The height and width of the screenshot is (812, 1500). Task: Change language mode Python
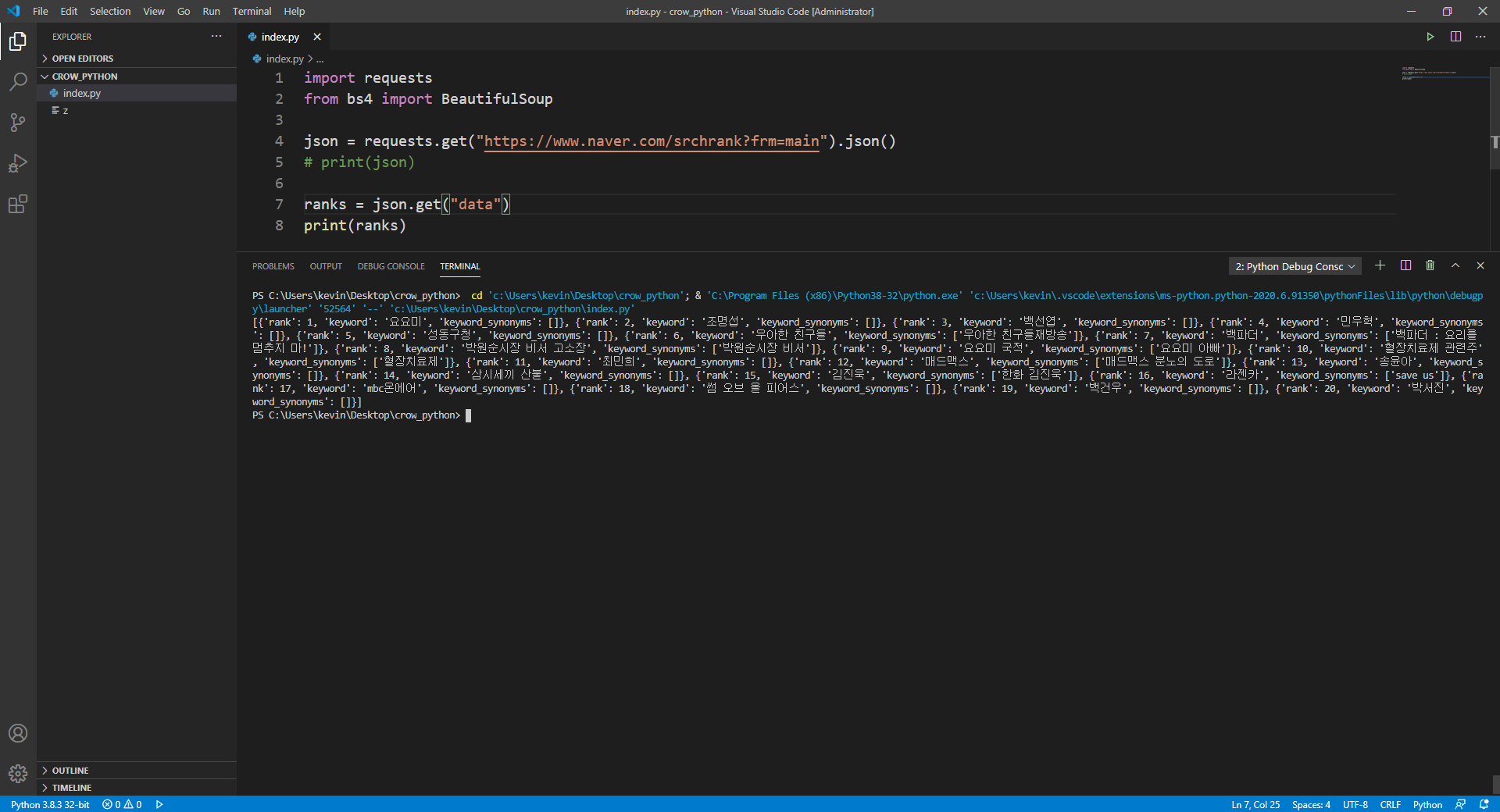(x=1427, y=804)
